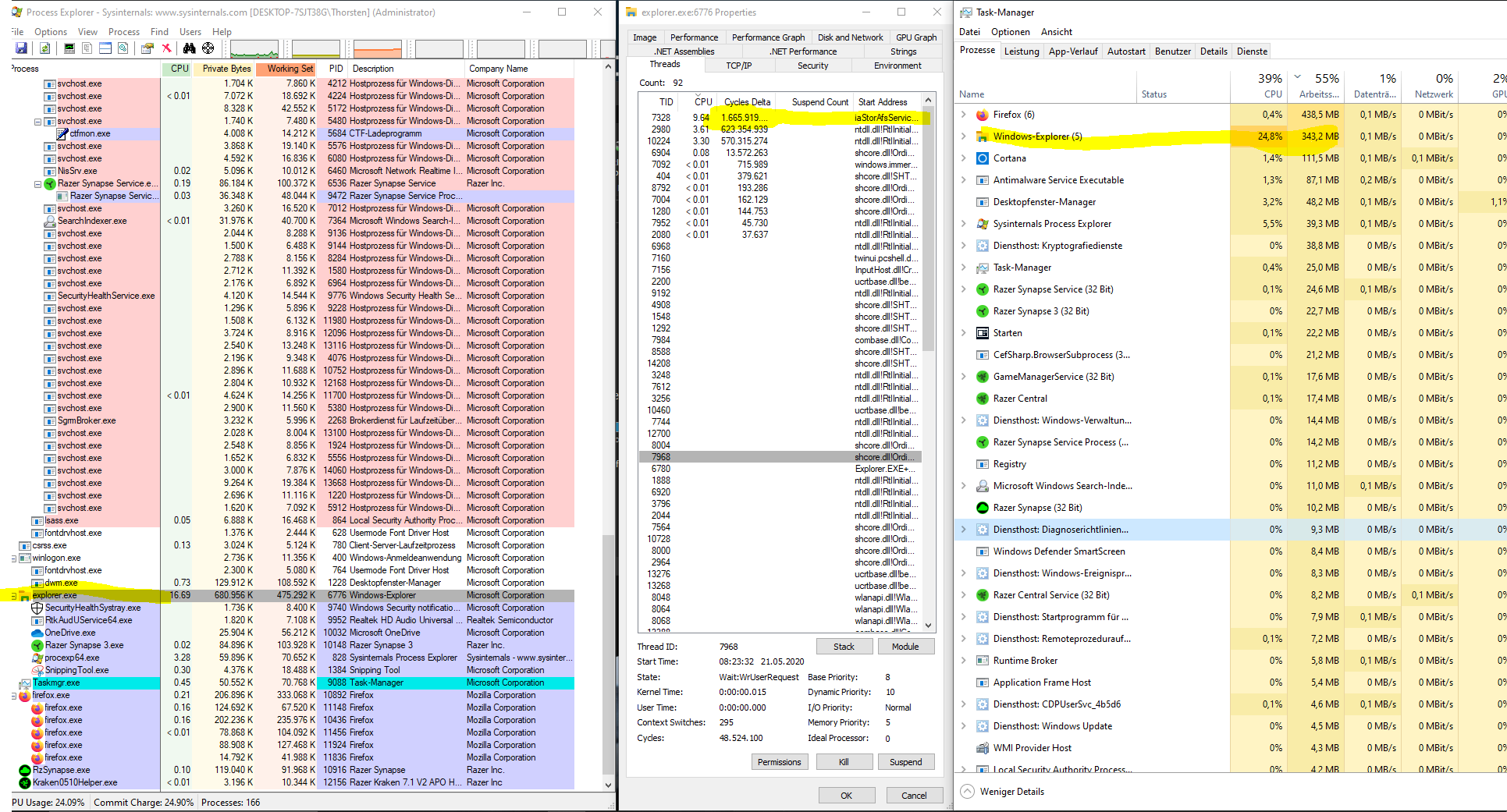Click the binoculars Find Handle or DLL icon
The width and height of the screenshot is (1507, 812).
[x=190, y=48]
